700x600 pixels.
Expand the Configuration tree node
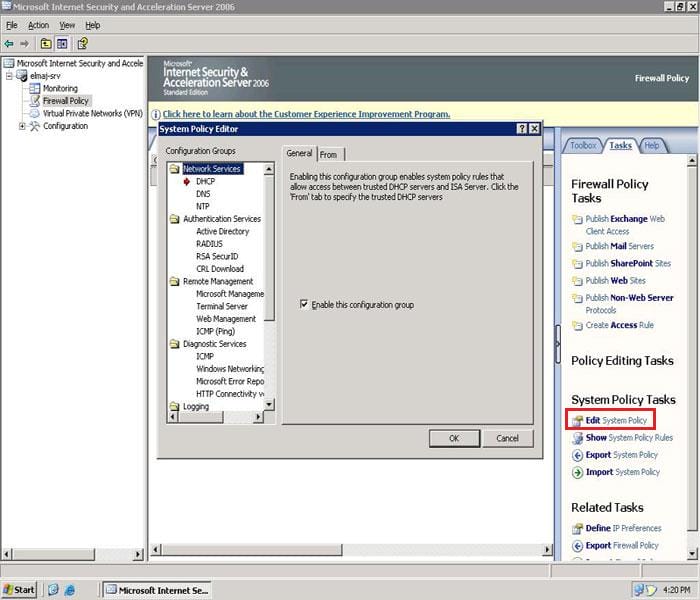click(x=22, y=126)
